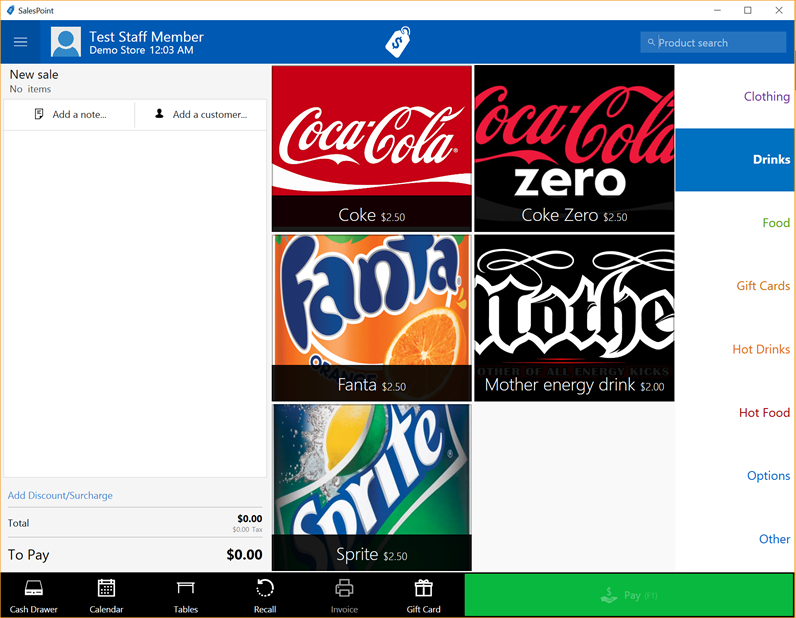Click the Invoice printer icon
Screen dimensions: 796x618
(344, 588)
